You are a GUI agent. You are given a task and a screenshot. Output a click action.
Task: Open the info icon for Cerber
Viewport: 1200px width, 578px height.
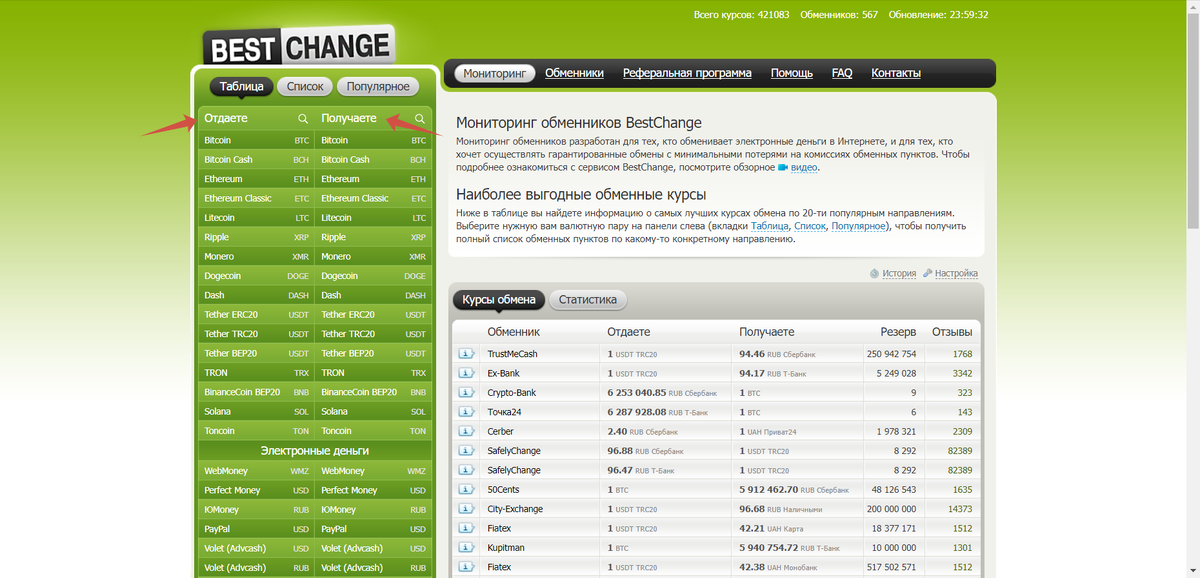(x=466, y=431)
